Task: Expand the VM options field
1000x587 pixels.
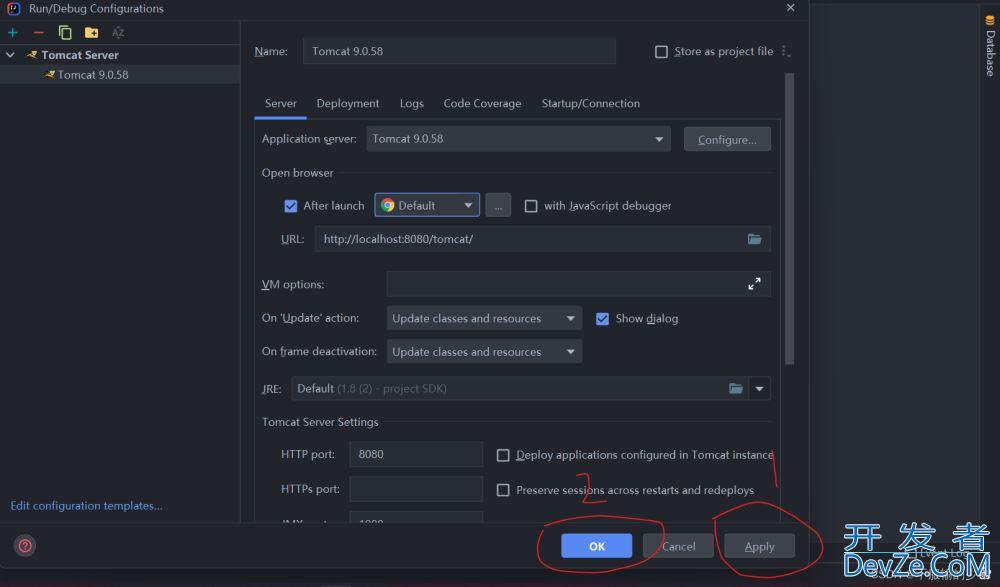Action: click(x=754, y=284)
